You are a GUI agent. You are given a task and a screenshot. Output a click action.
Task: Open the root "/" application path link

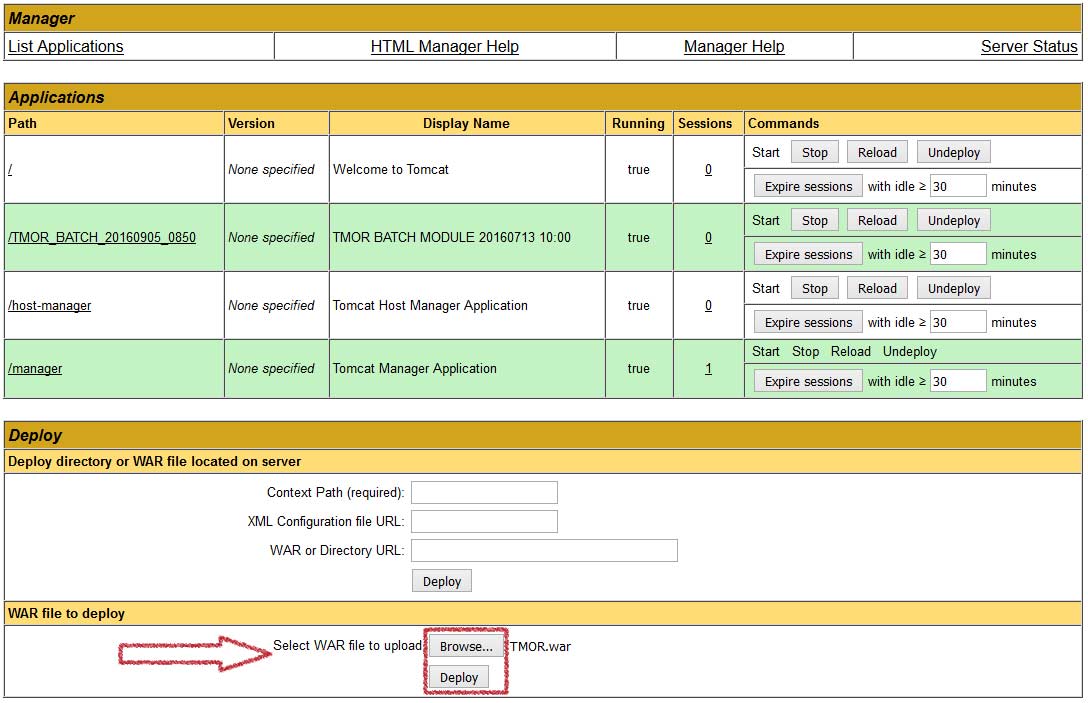pos(10,169)
